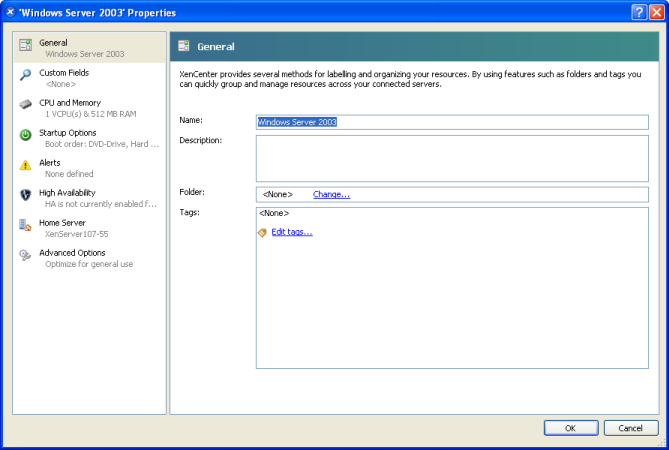Viewport: 669px width, 450px height.
Task: Click the Edit tags... link
Action: [x=292, y=232]
